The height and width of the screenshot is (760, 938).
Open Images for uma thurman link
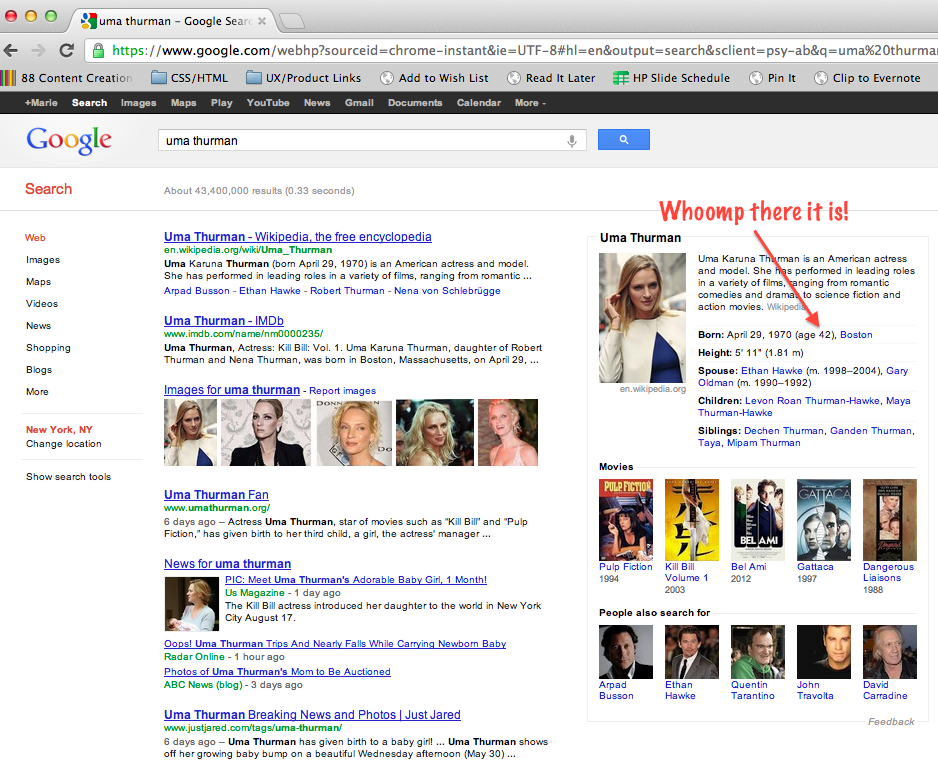[232, 390]
